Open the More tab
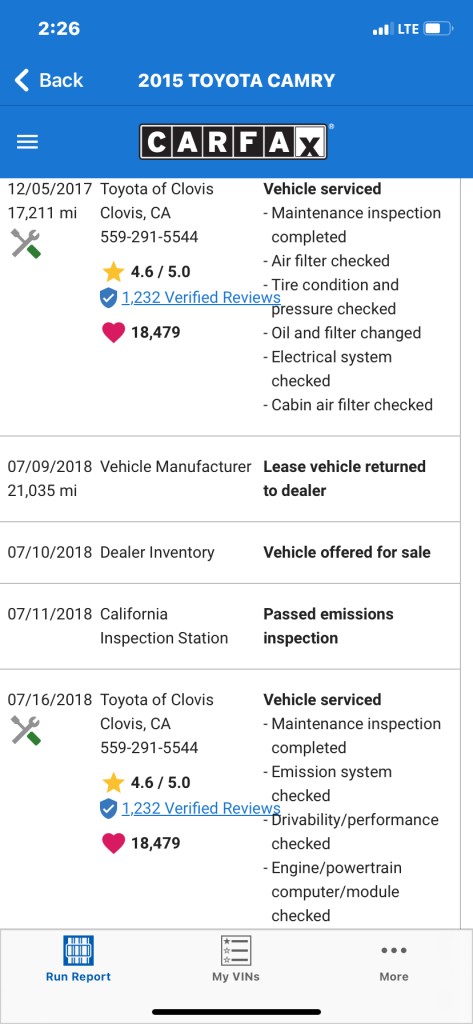473x1024 pixels. coord(394,962)
